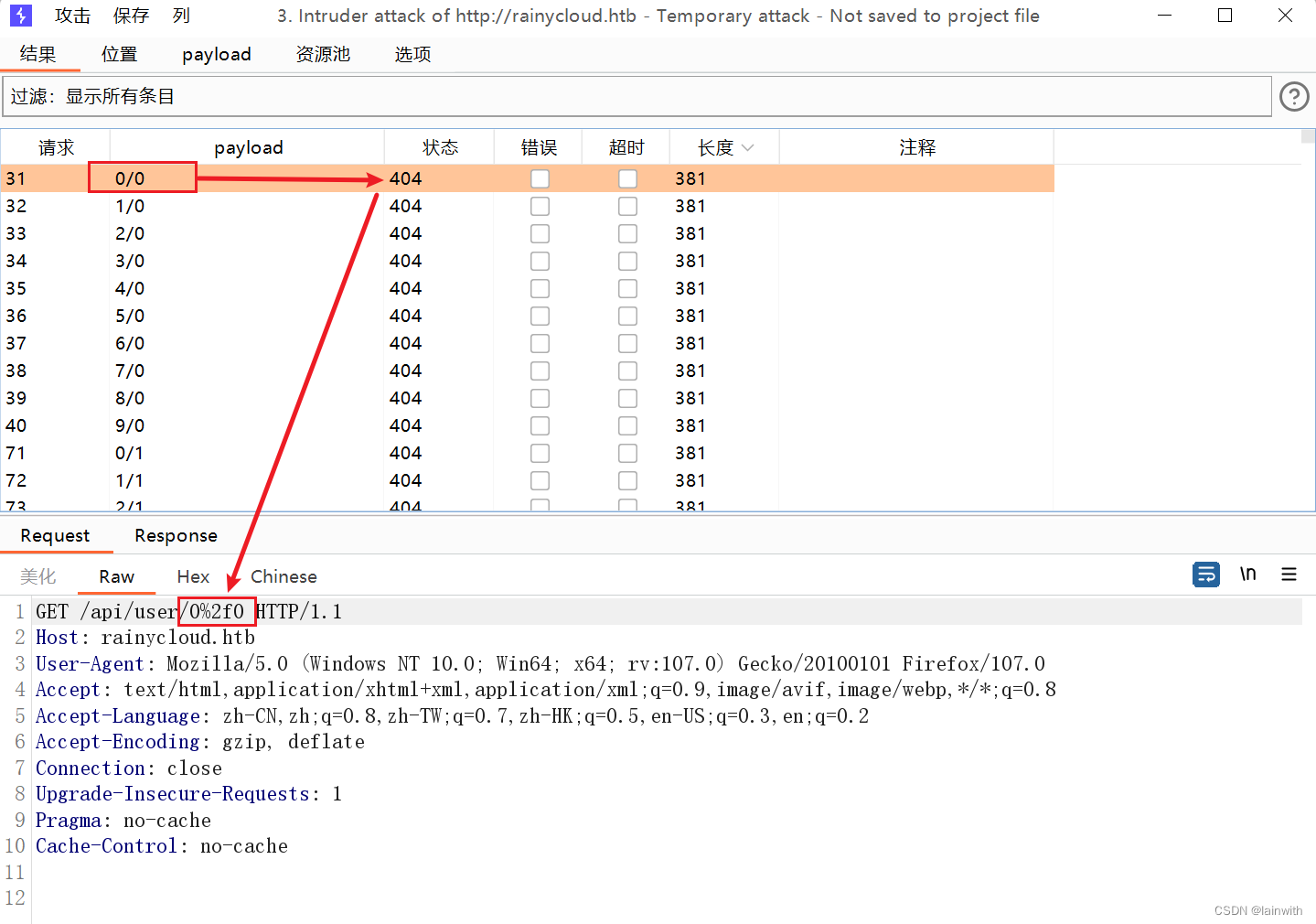Click the Connection: close header line
The image size is (1316, 924).
coord(129,768)
